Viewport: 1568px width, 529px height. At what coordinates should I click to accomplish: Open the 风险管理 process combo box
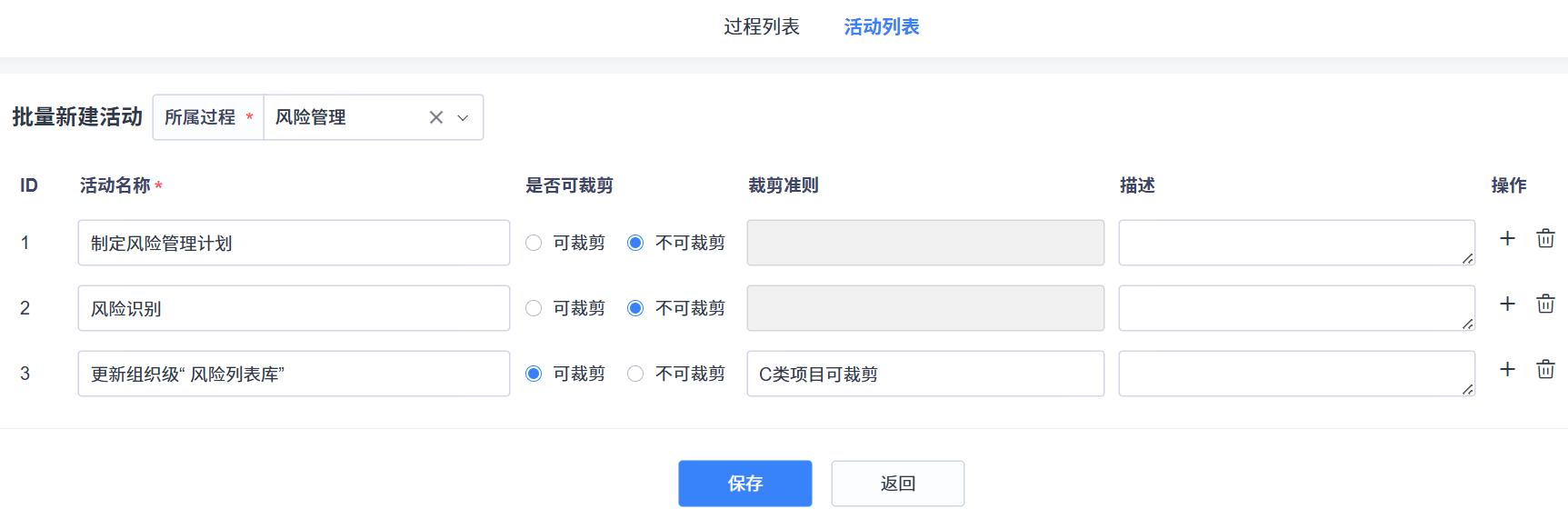click(373, 117)
